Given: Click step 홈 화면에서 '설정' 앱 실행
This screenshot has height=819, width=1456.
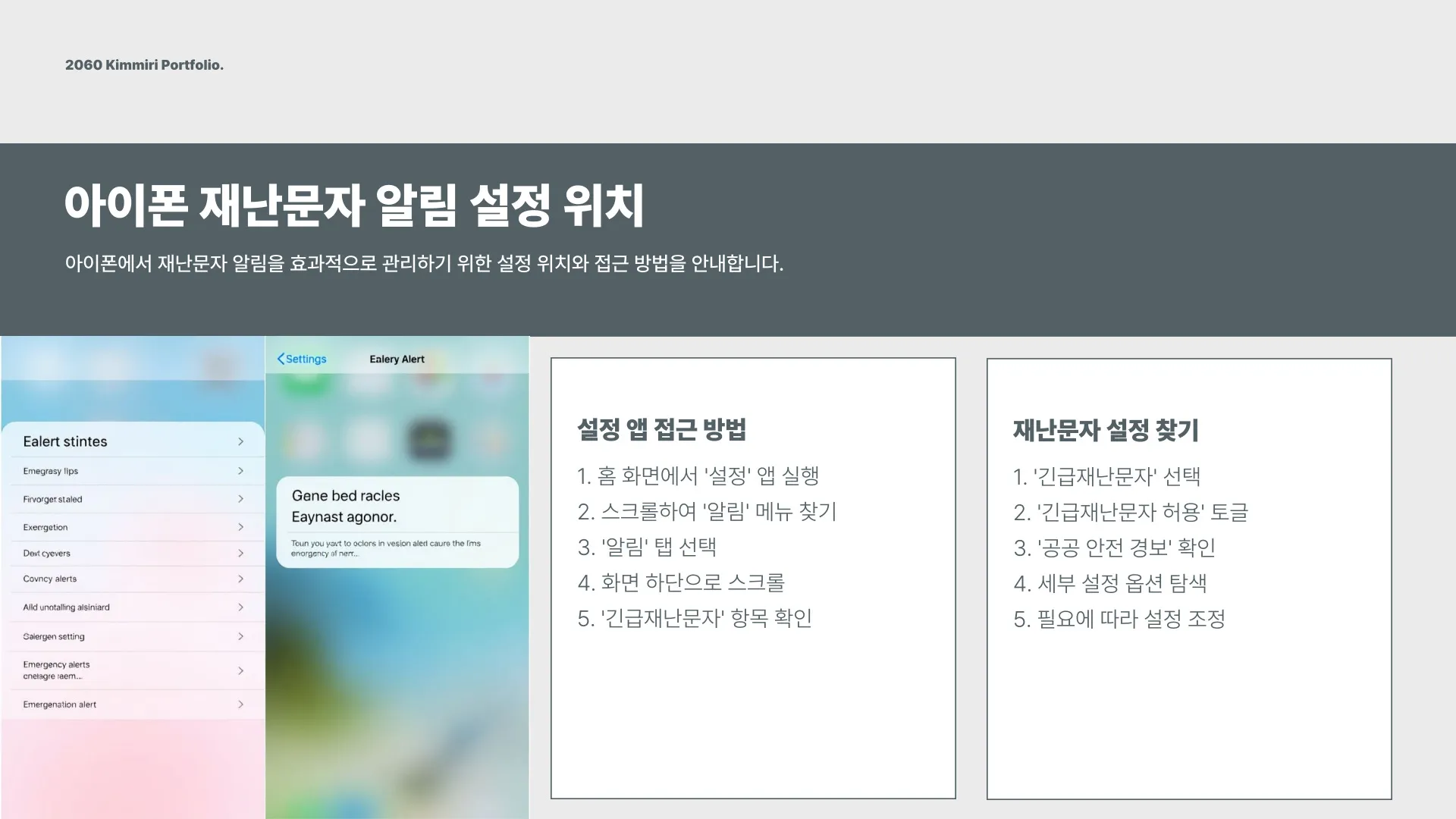Looking at the screenshot, I should pos(698,476).
